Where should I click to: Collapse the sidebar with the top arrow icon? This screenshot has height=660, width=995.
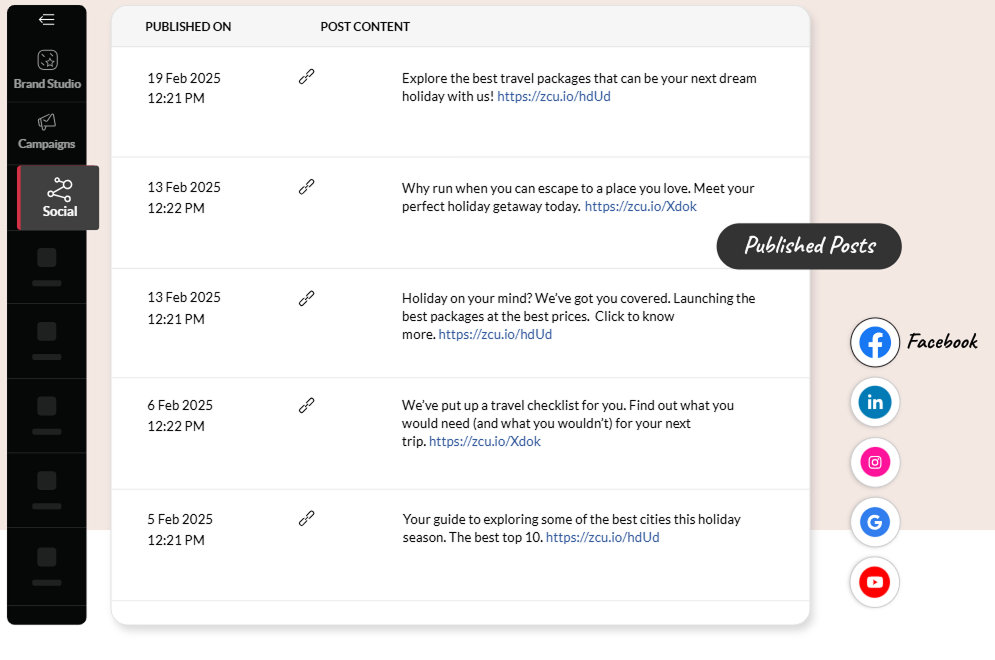[x=47, y=20]
